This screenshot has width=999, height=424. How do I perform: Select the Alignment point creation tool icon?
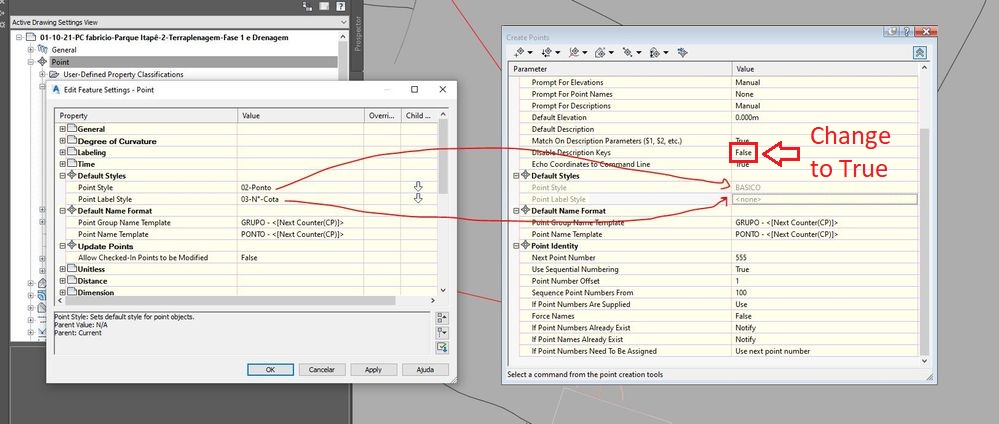click(x=574, y=52)
